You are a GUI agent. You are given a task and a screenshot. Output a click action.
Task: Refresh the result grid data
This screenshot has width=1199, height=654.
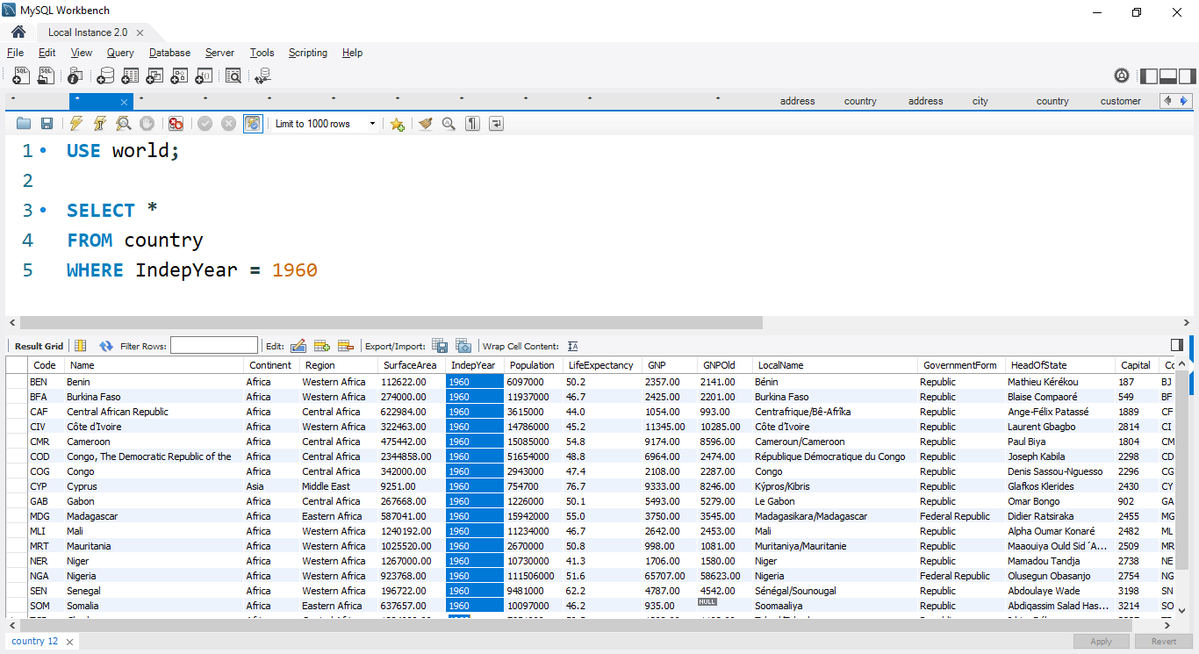(x=106, y=346)
